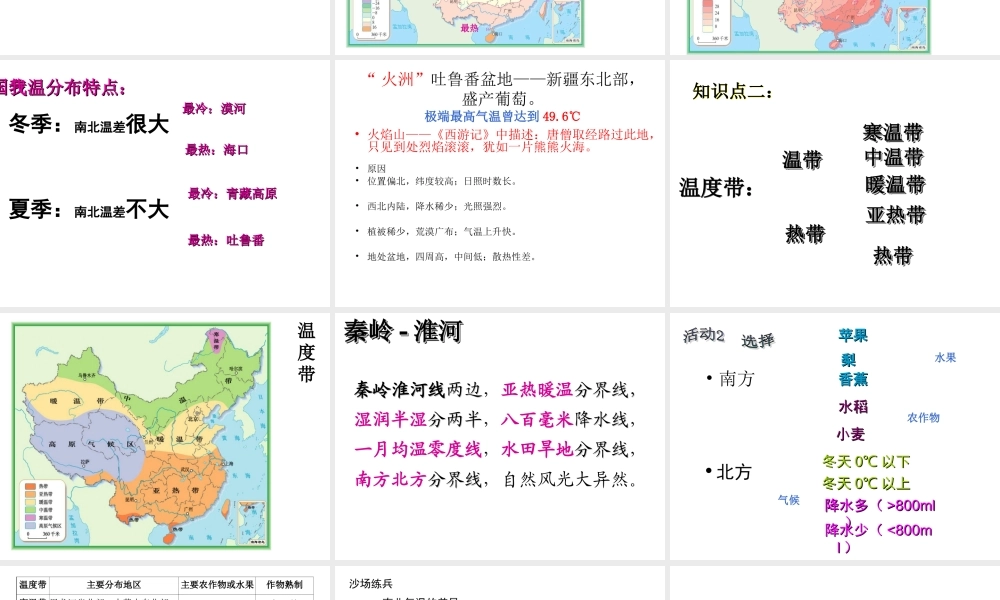The width and height of the screenshot is (1000, 600).
Task: Click the 夏季 南北温差不大 line
Action: 89,209
